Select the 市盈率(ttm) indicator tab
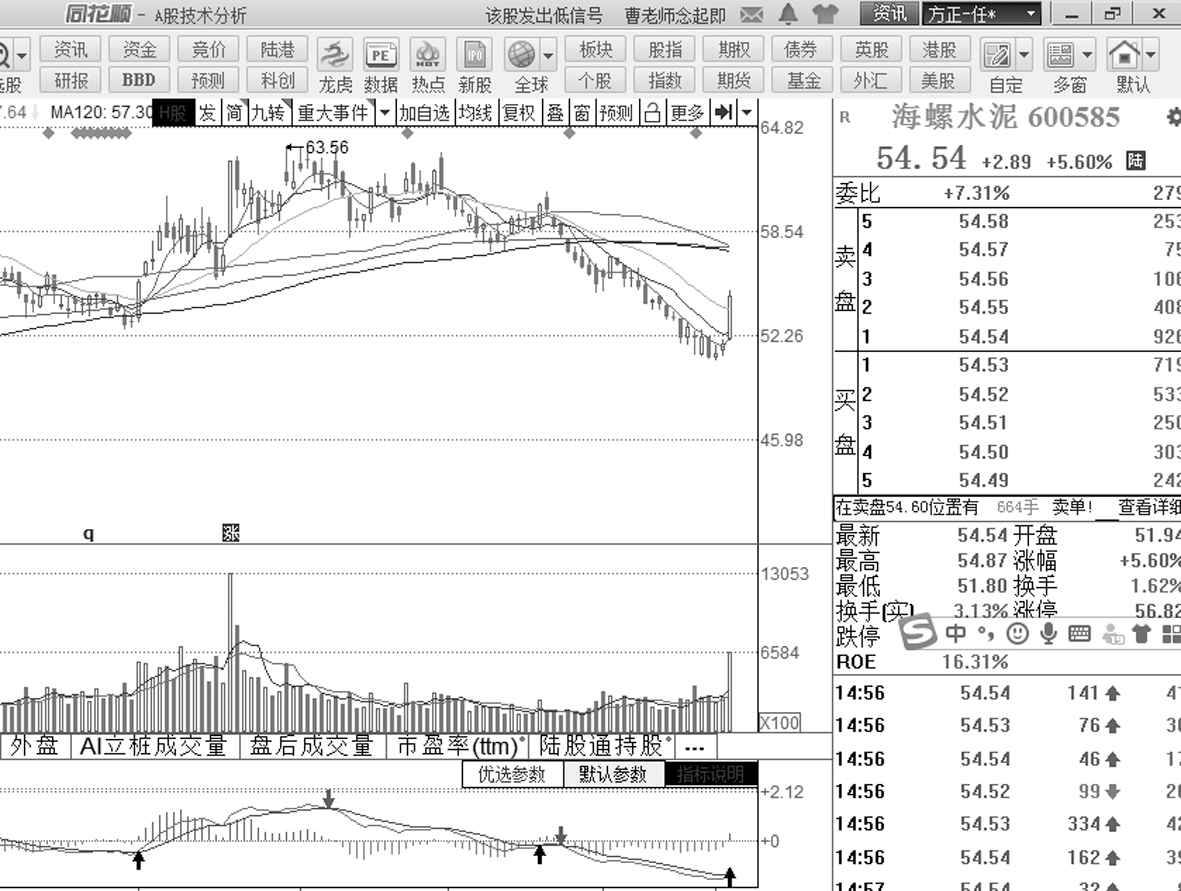The width and height of the screenshot is (1181, 891). coord(459,746)
